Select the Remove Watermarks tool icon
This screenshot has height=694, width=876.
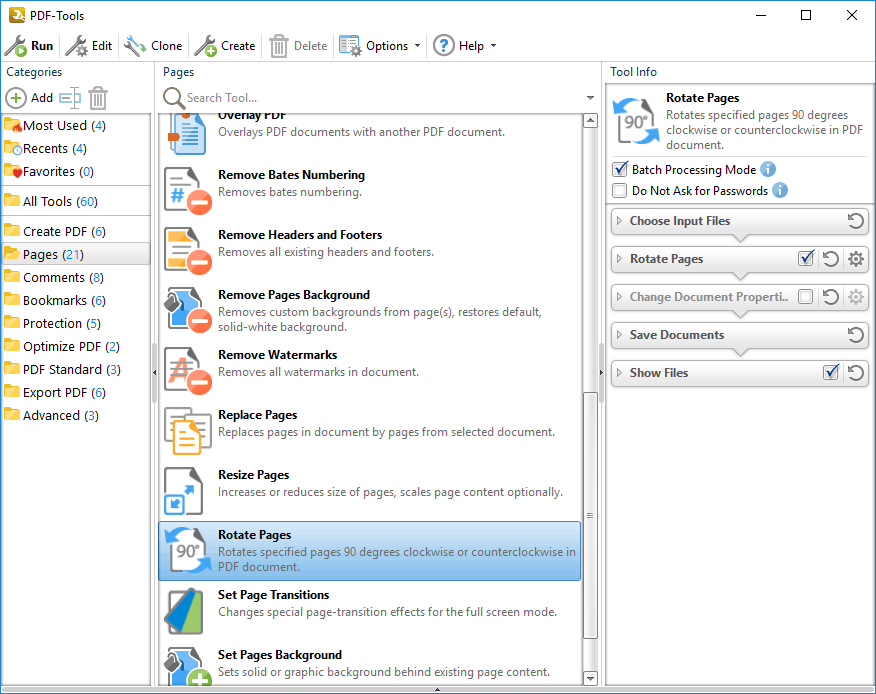coord(187,370)
